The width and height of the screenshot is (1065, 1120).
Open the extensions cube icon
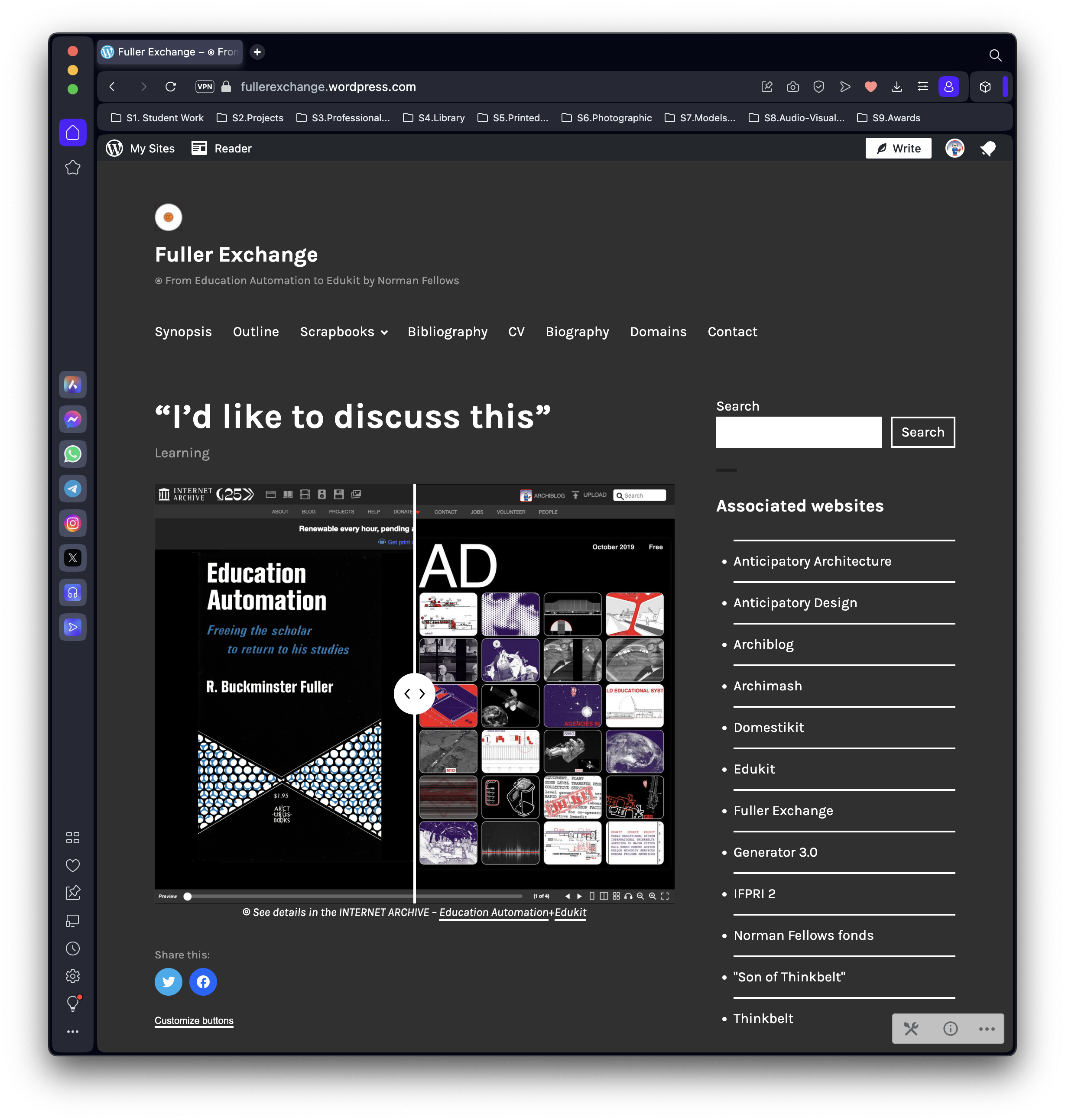[986, 87]
